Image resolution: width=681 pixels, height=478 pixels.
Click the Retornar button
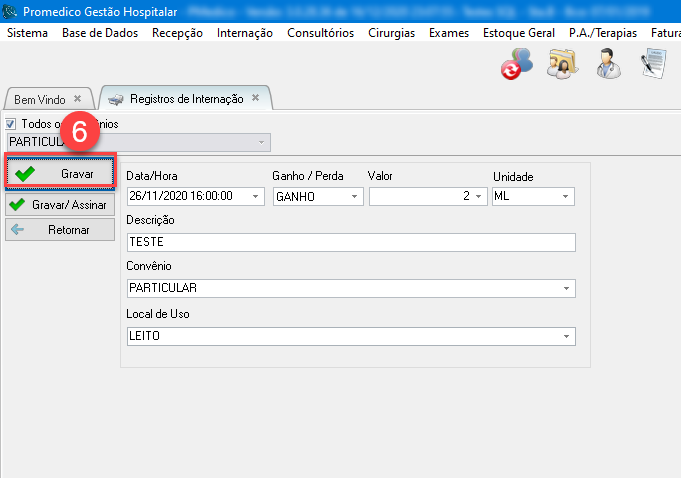click(60, 230)
